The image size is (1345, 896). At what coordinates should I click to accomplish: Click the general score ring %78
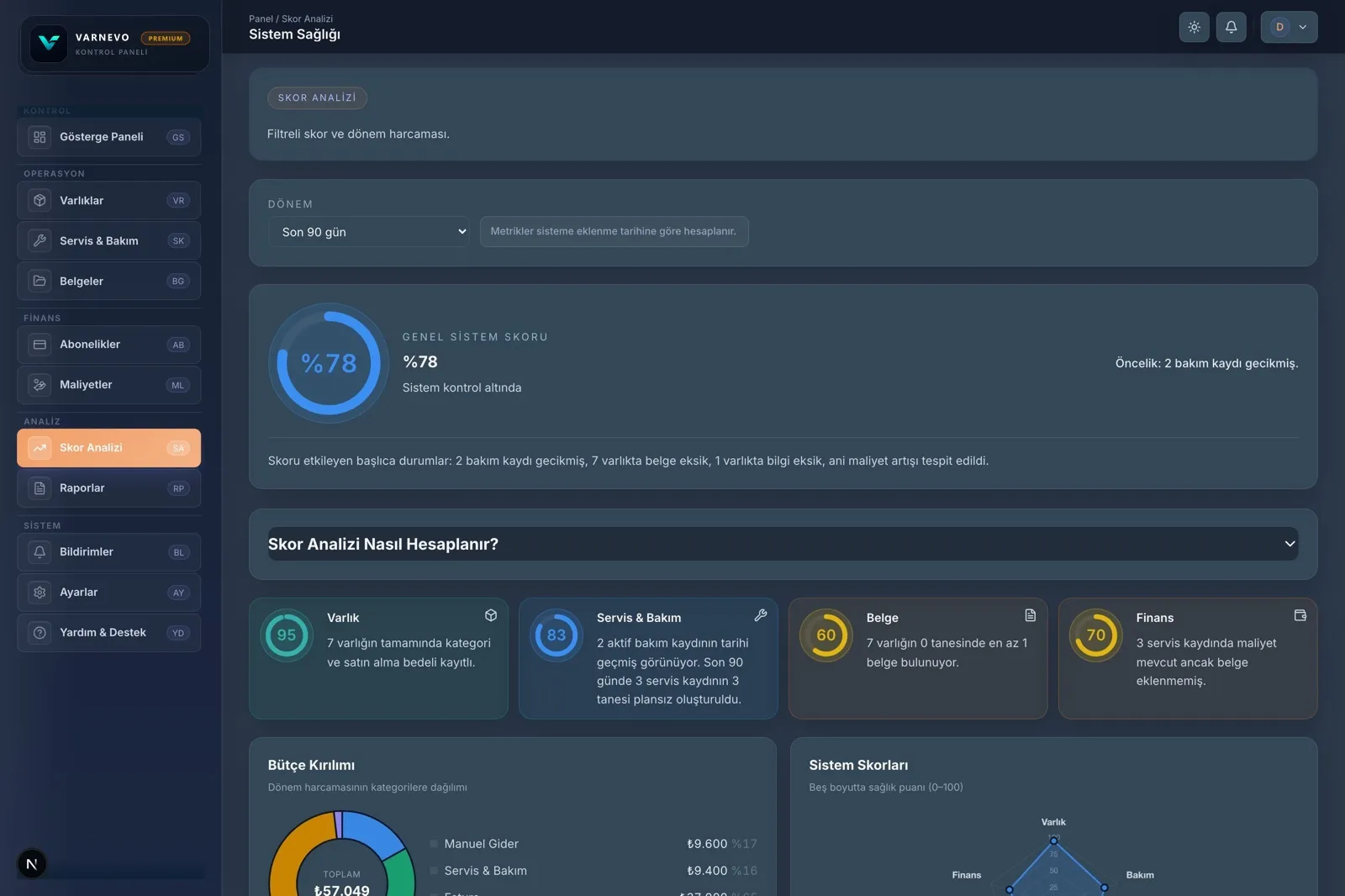click(329, 363)
